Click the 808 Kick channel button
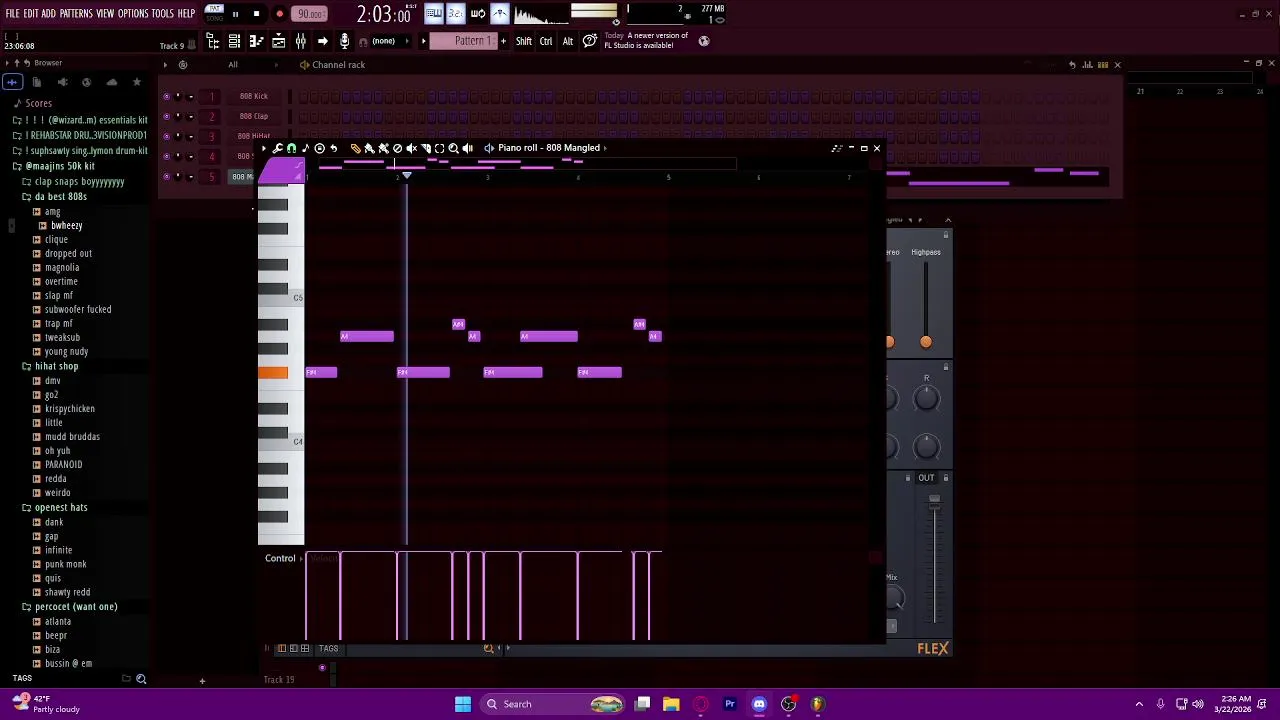 253,96
